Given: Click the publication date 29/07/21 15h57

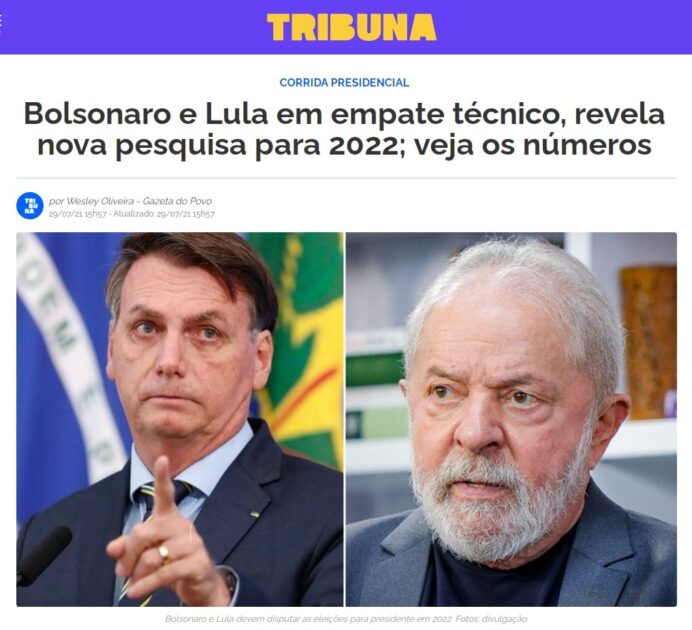Looking at the screenshot, I should pyautogui.click(x=77, y=214).
